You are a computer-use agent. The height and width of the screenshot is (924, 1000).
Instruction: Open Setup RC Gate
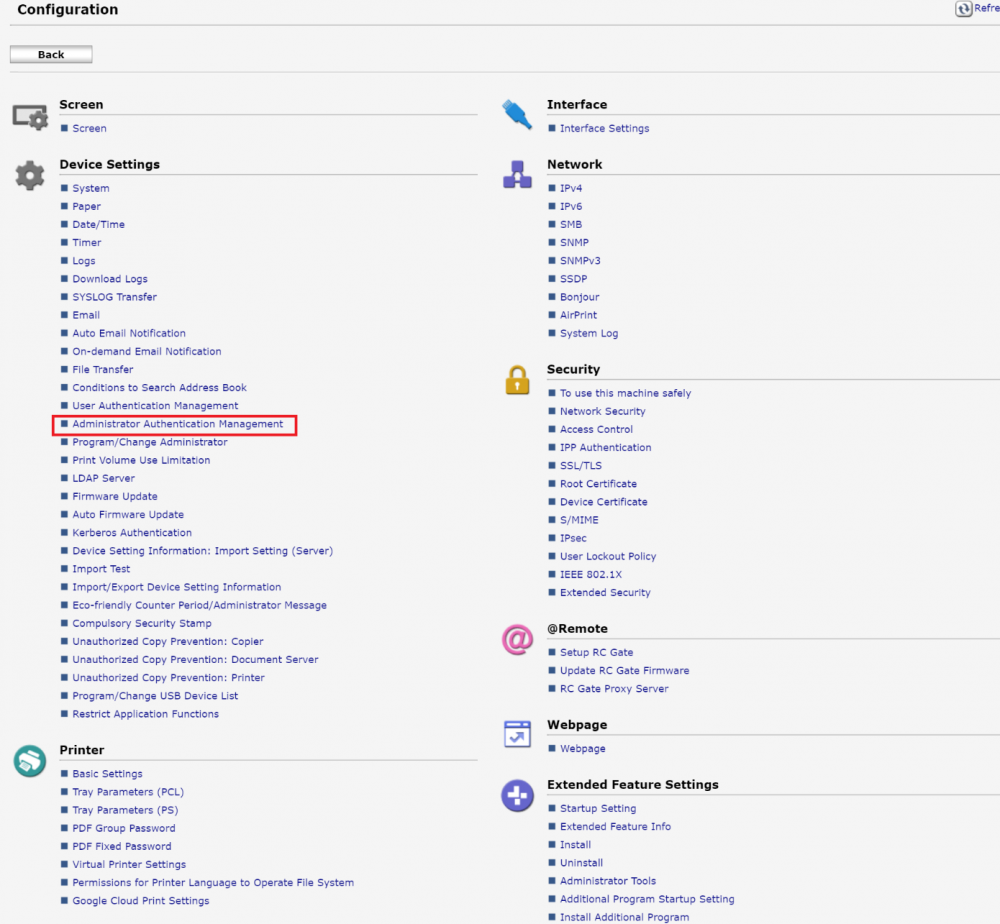coord(596,653)
